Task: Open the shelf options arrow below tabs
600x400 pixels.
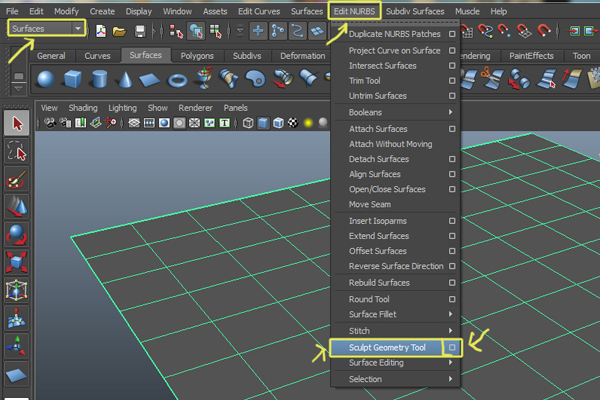Action: [x=18, y=88]
